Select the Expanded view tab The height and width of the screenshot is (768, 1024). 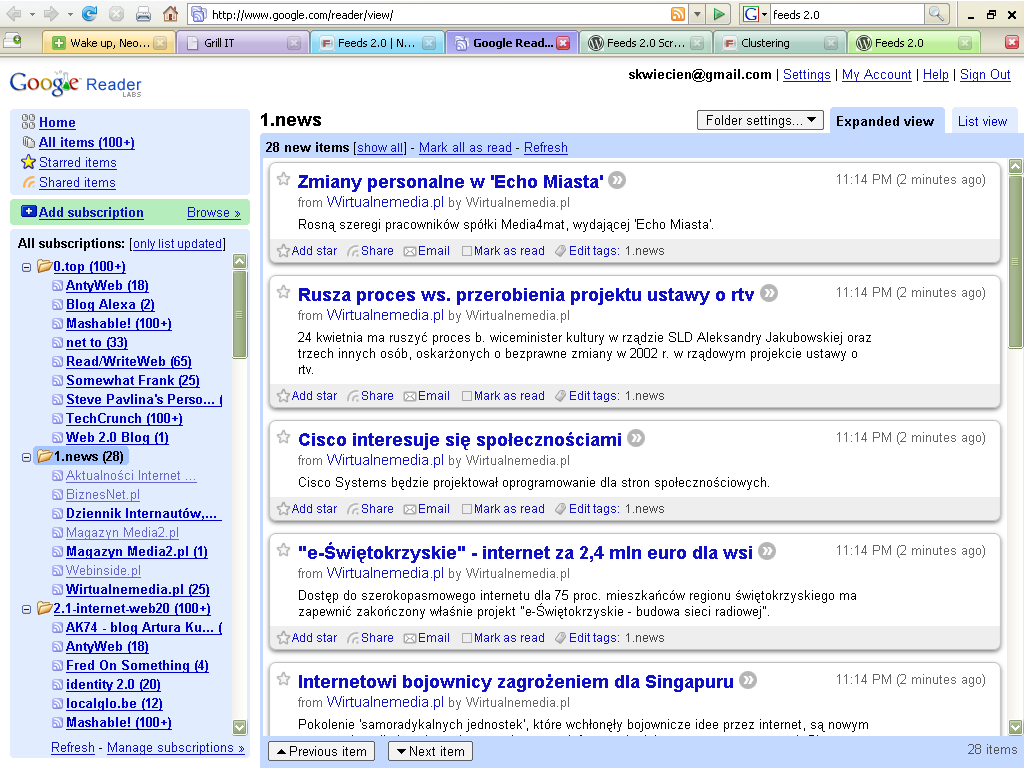click(x=885, y=121)
